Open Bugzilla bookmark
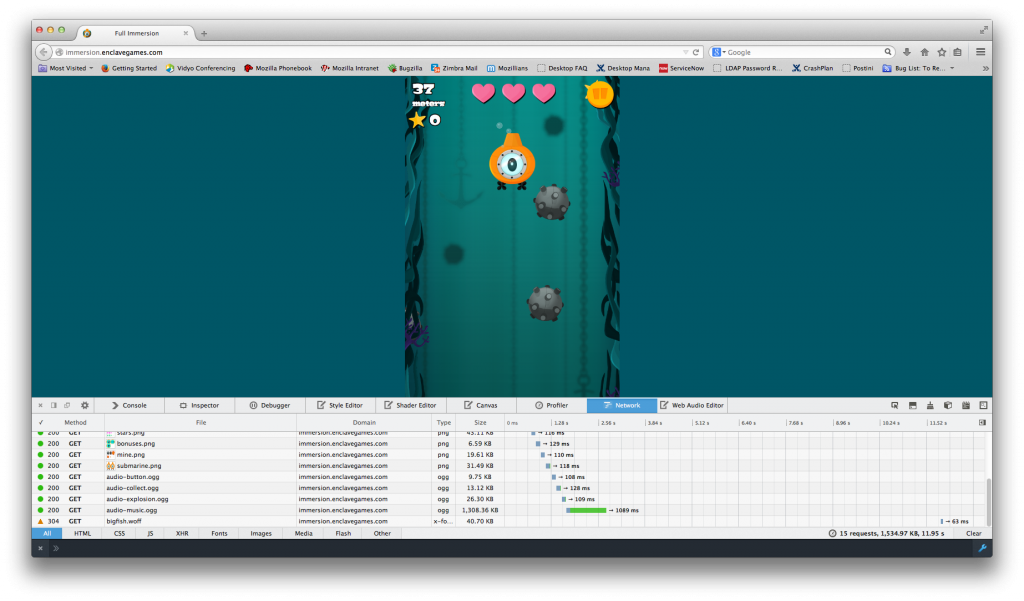The image size is (1024, 601). 405,68
